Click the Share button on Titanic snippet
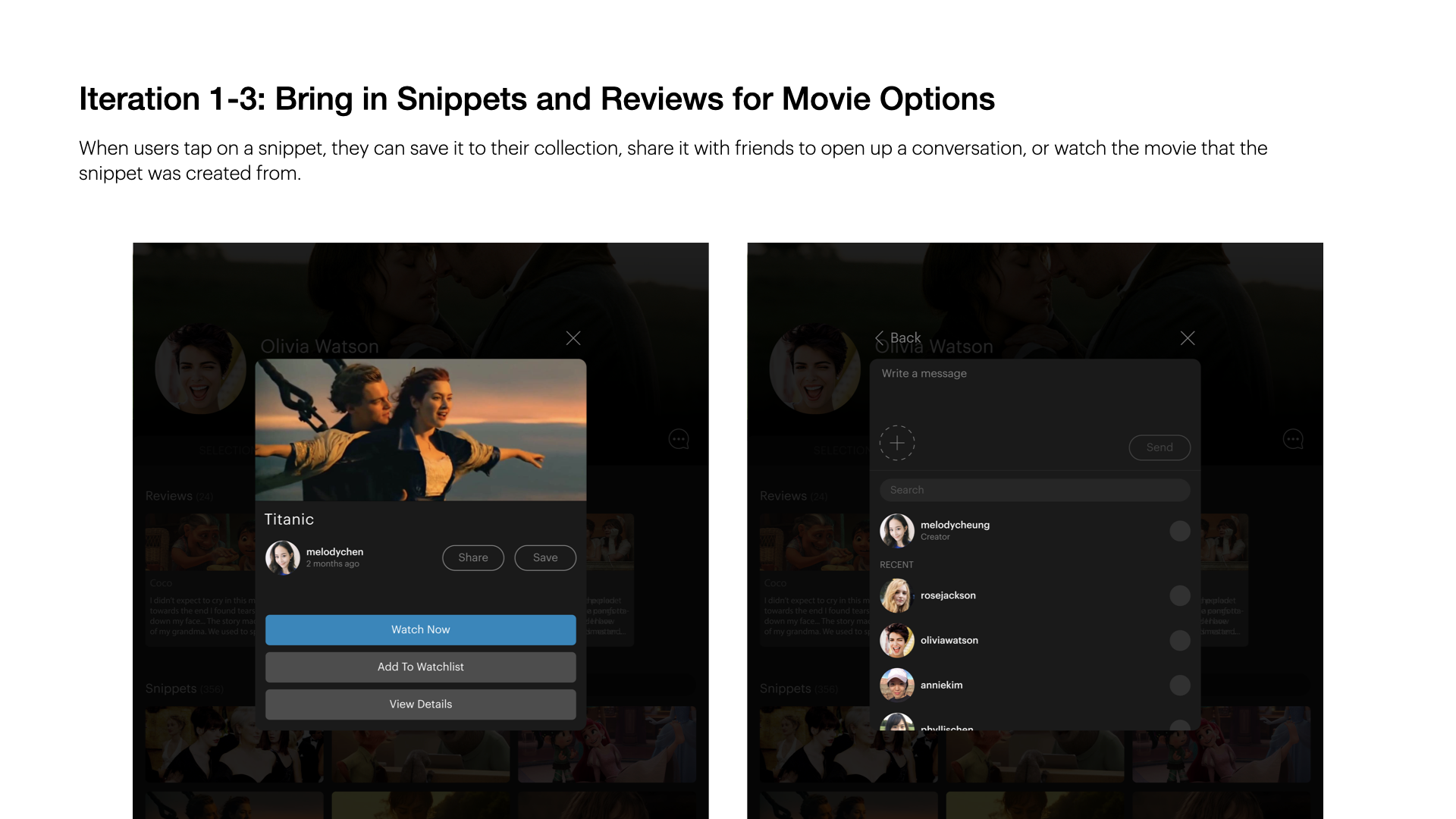The image size is (1456, 819). coord(473,557)
